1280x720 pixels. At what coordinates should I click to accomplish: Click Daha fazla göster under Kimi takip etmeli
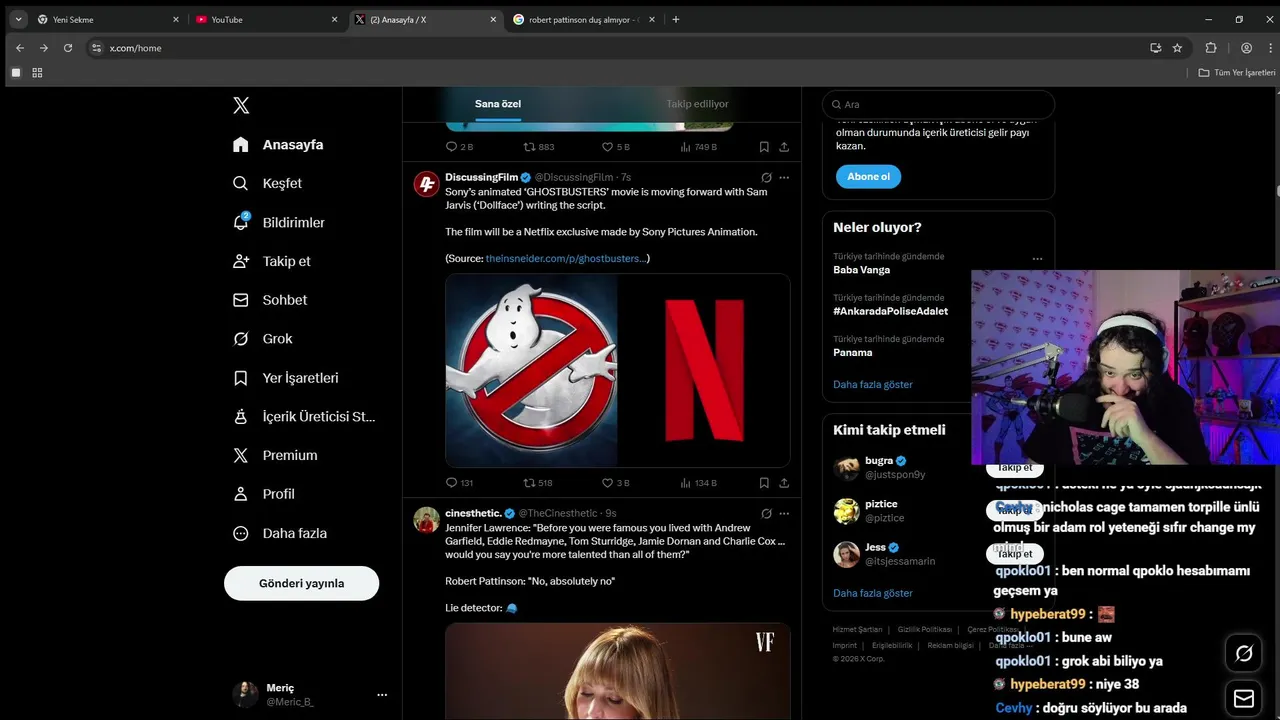click(873, 593)
